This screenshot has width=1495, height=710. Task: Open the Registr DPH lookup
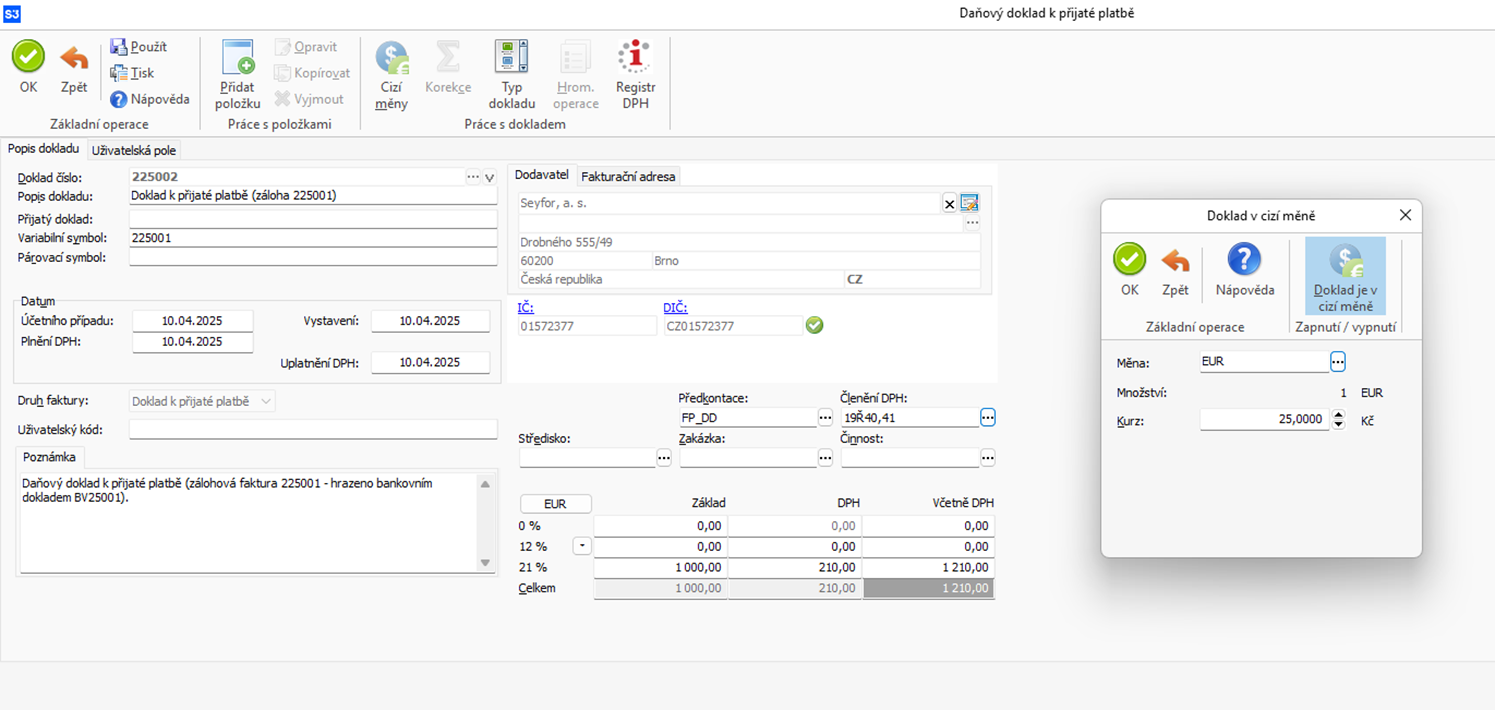(x=635, y=75)
